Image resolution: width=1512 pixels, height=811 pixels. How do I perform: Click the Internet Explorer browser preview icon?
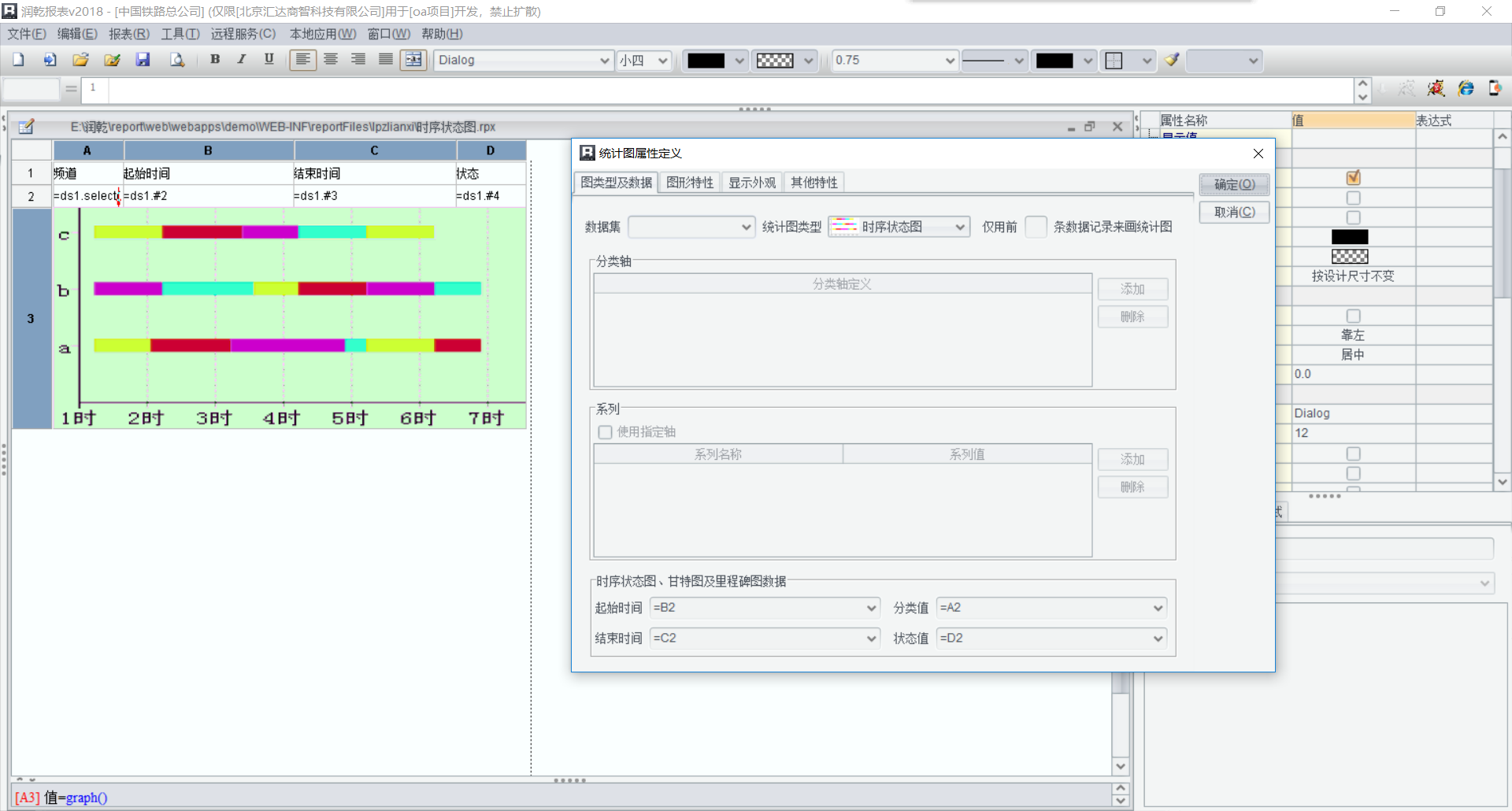pyautogui.click(x=1466, y=88)
